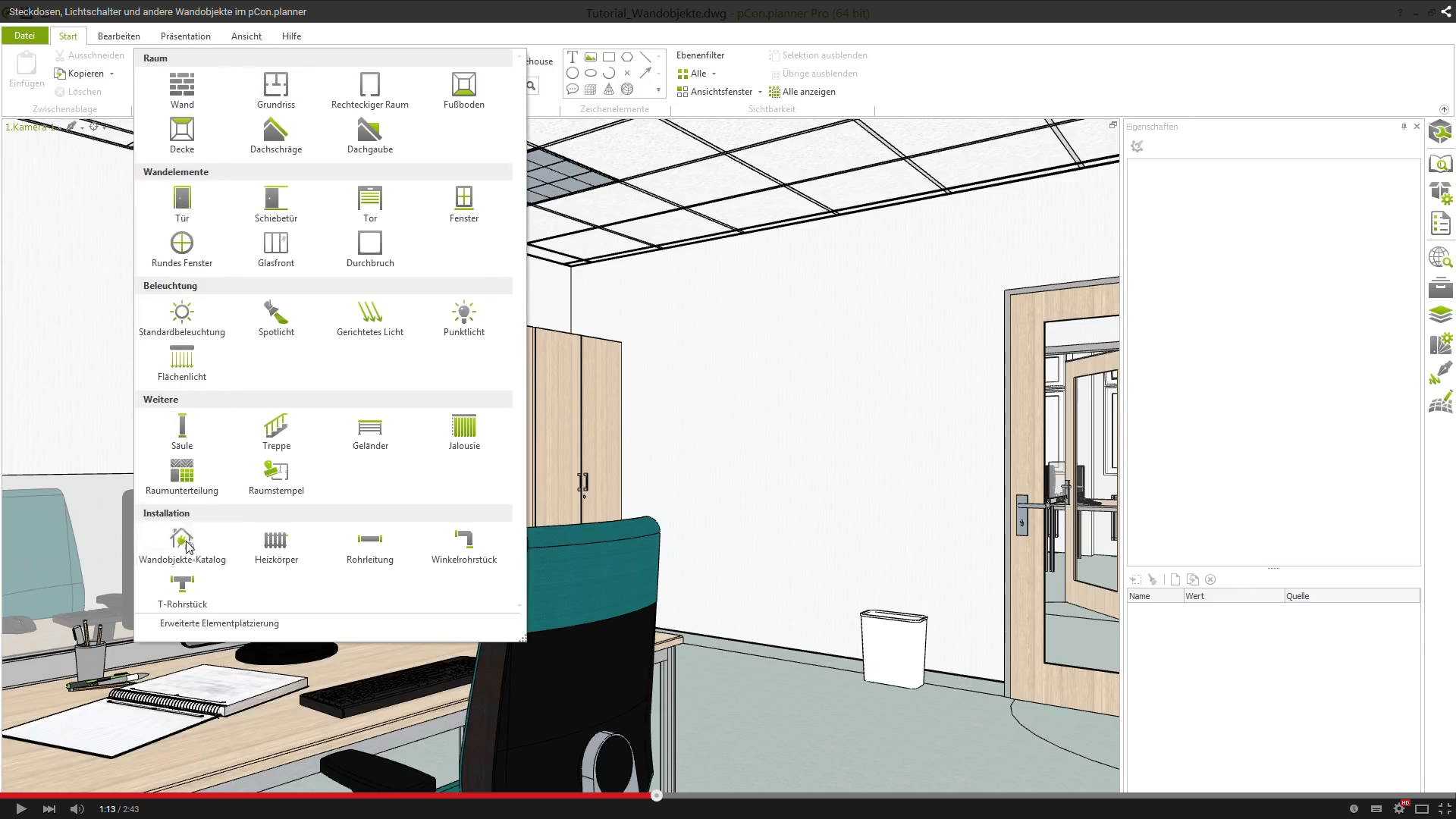Mute the video volume
Screen dimensions: 1456x819
77,809
